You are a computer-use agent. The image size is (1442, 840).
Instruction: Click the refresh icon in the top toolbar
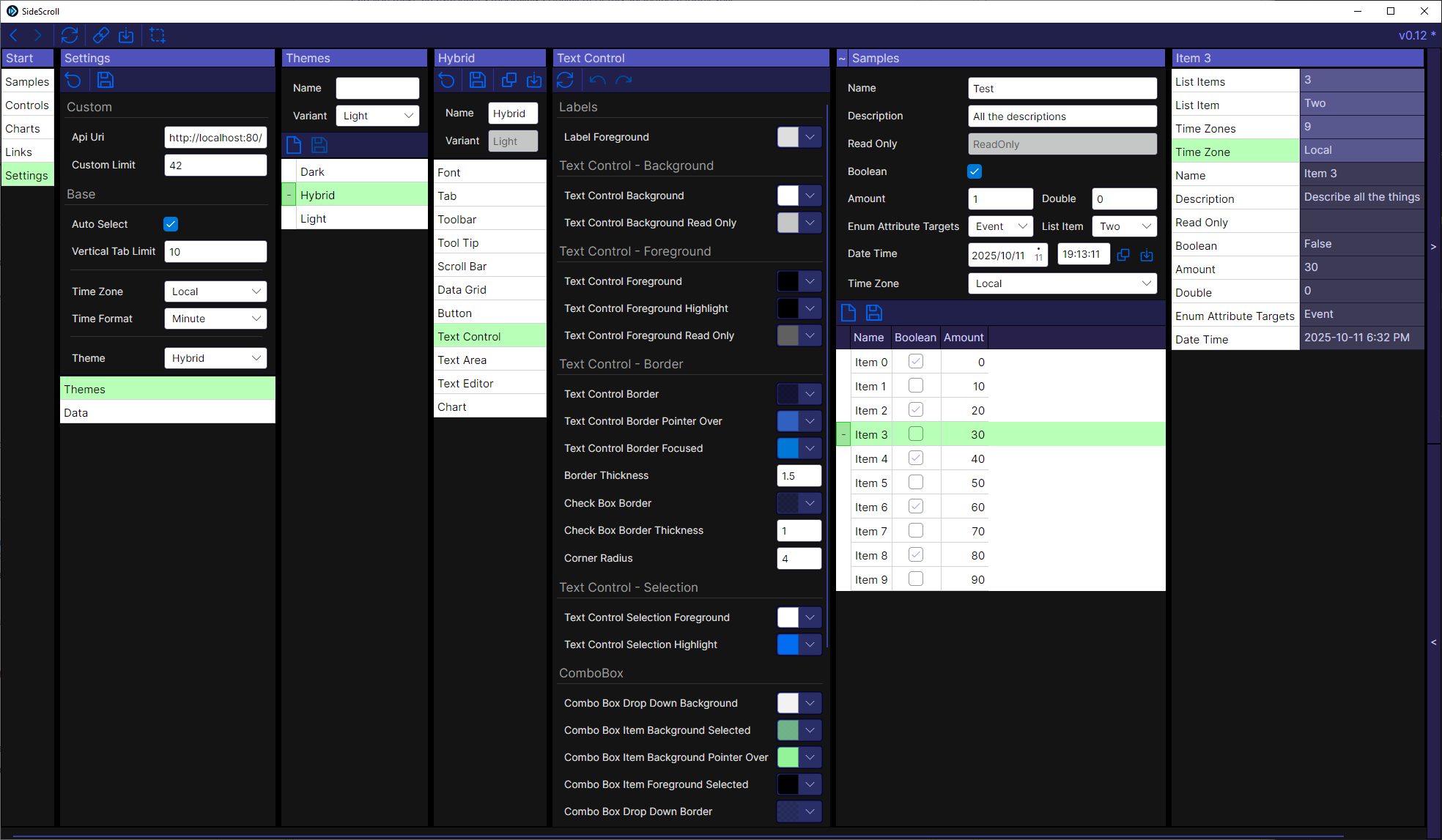(70, 35)
